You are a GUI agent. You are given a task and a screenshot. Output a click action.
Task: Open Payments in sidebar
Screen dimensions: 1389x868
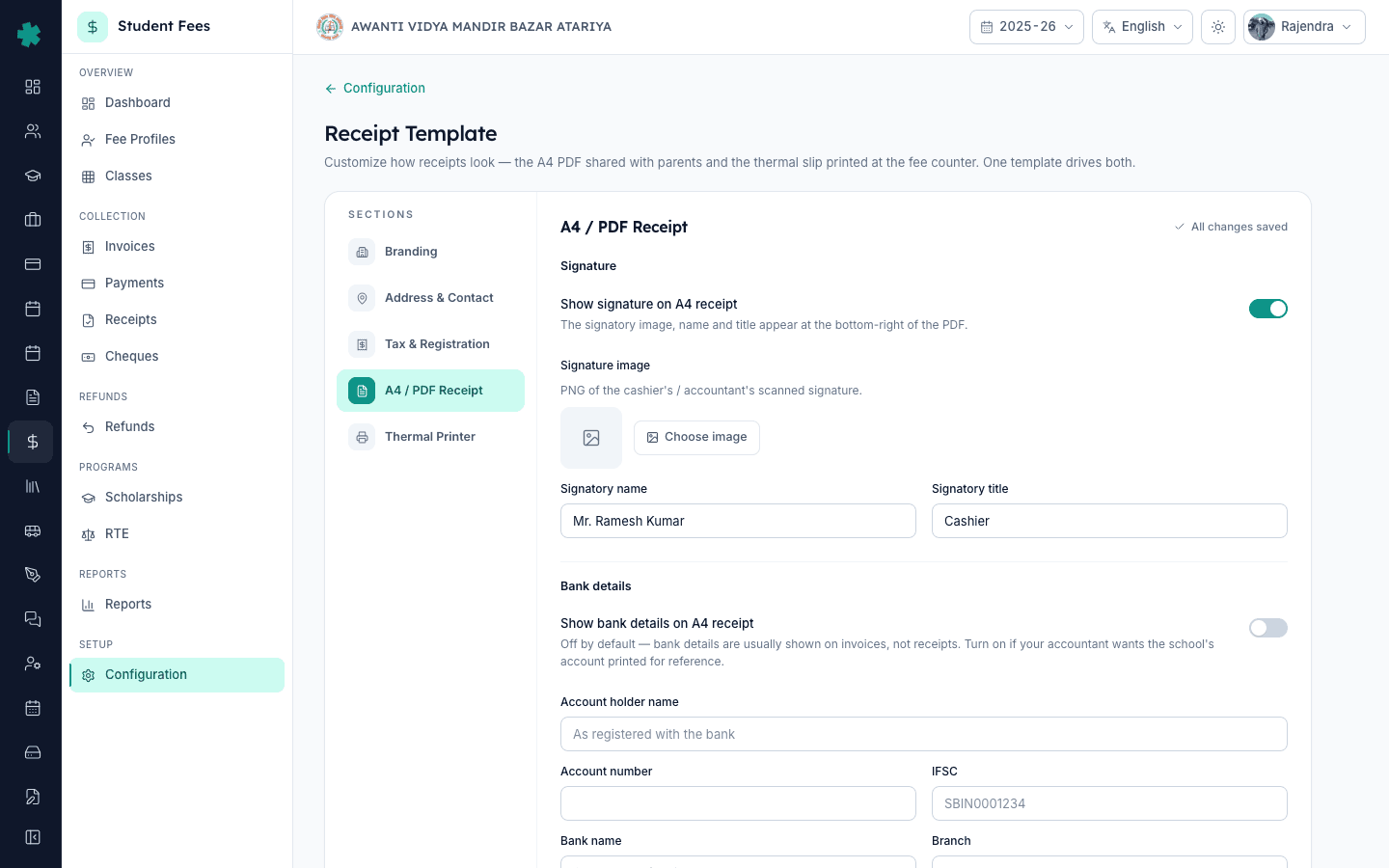point(177,284)
